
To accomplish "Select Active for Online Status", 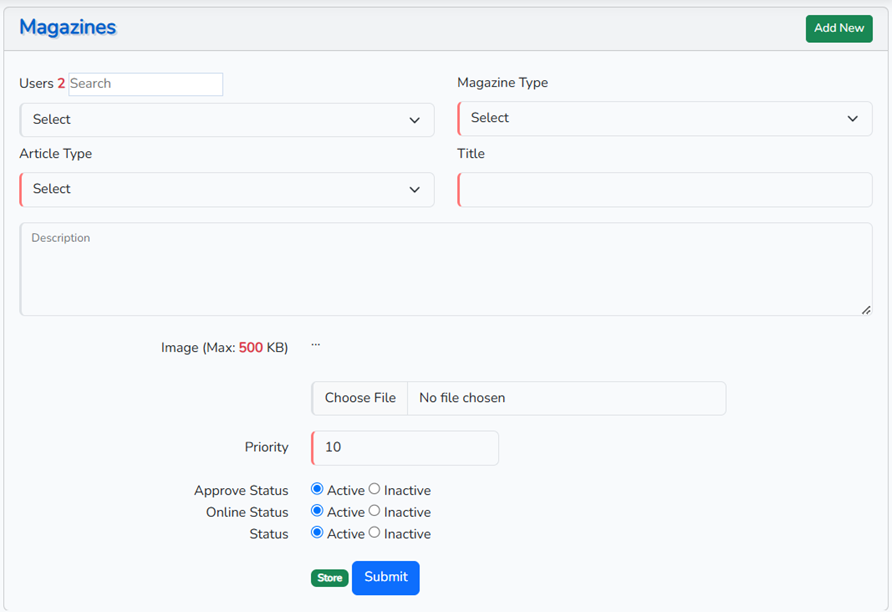I will pyautogui.click(x=317, y=511).
